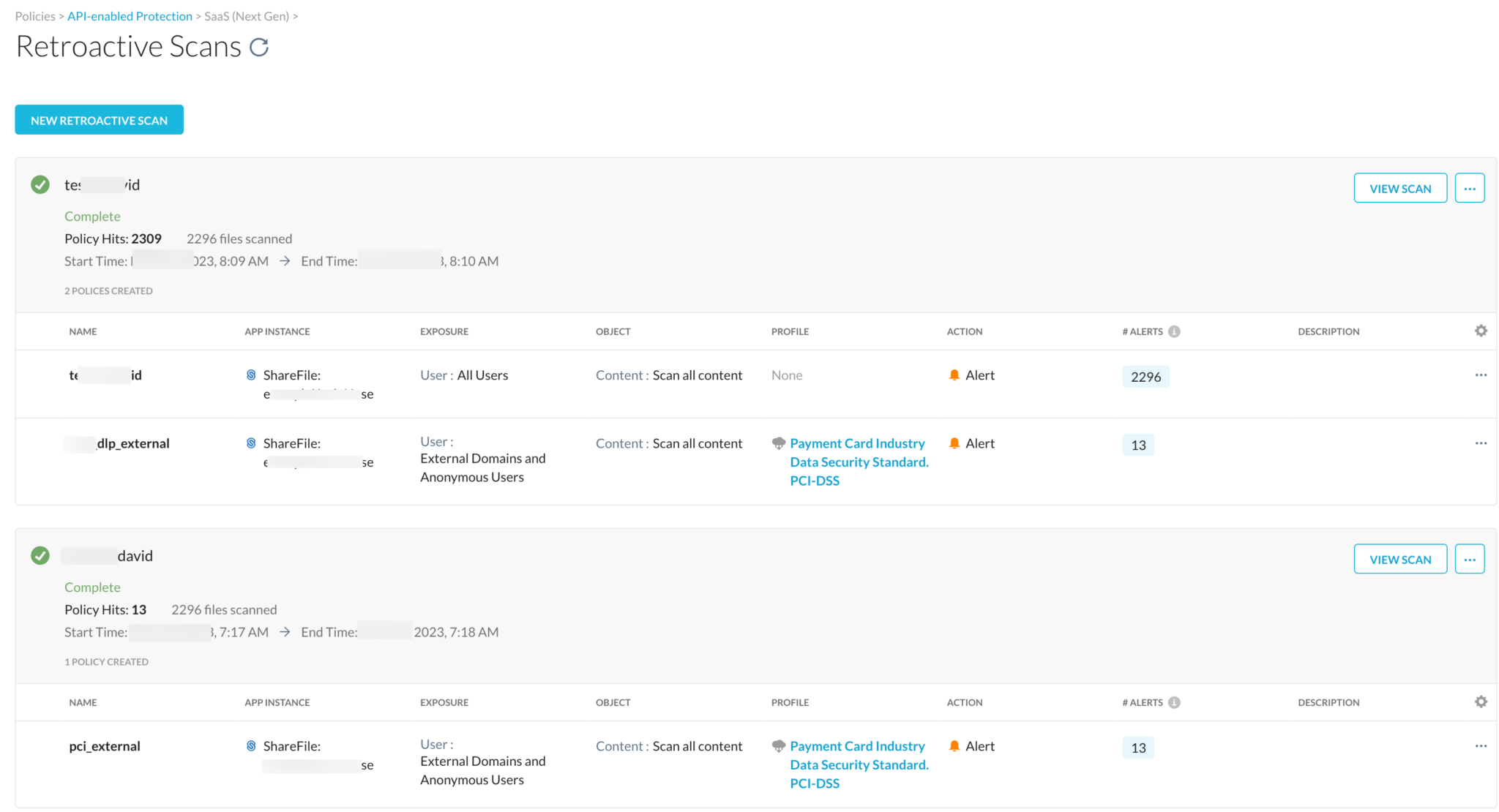Click the info icon next to the # ALERTS column header
Screen dimensions: 1499x812
(1175, 331)
